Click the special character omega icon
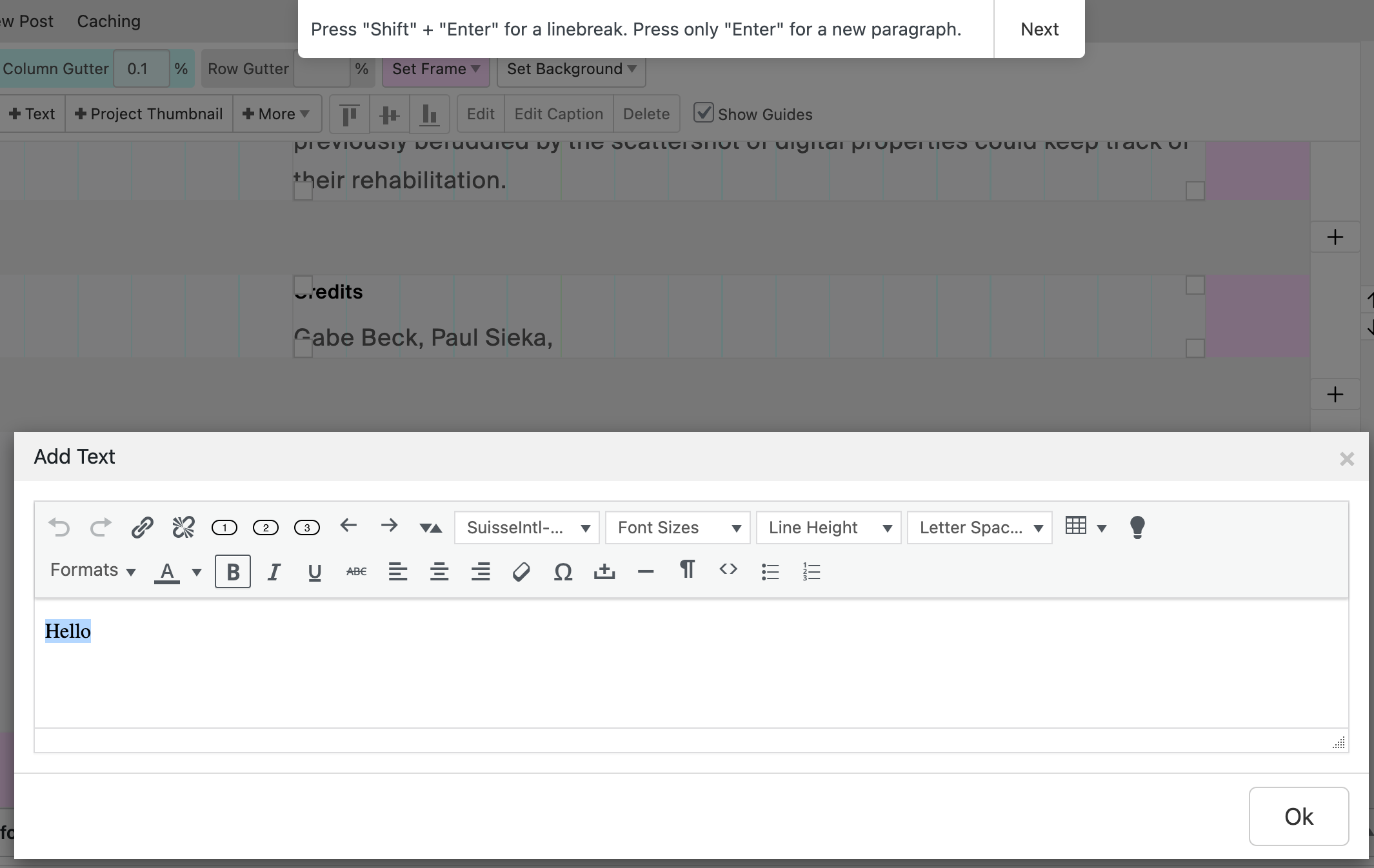This screenshot has height=868, width=1374. pos(563,571)
